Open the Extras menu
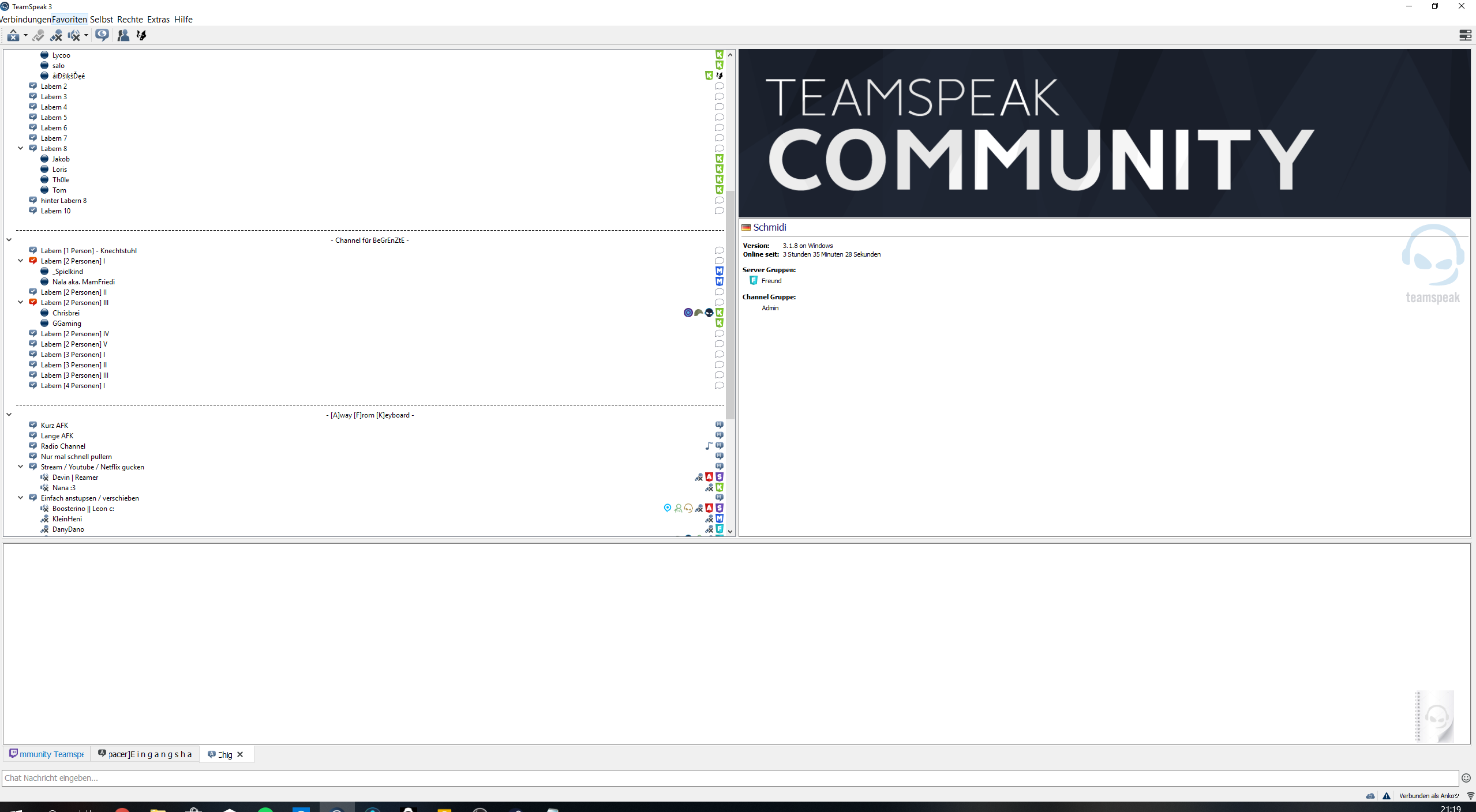Image resolution: width=1476 pixels, height=812 pixels. point(158,20)
